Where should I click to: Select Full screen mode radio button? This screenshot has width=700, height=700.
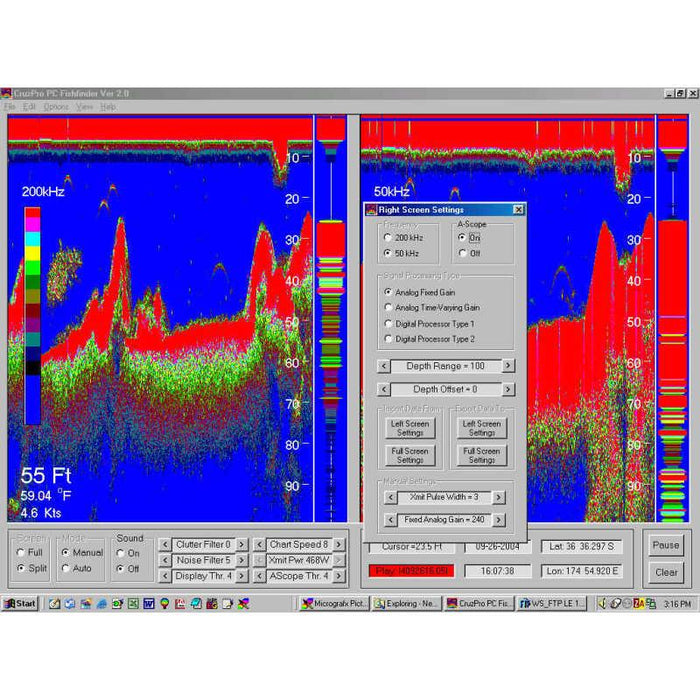[x=22, y=553]
